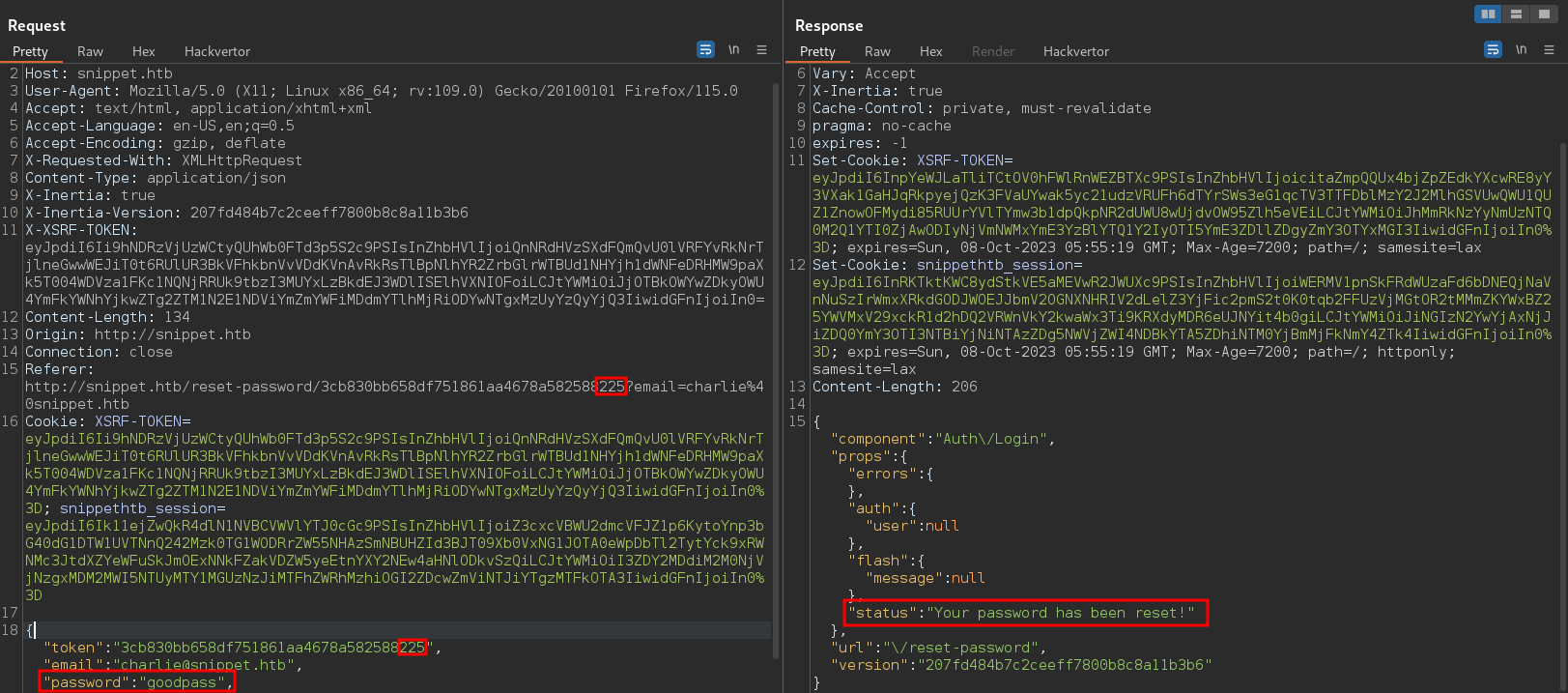Click the User-Agent Mozilla/5.0 header line
The image size is (1568, 693).
(x=382, y=91)
